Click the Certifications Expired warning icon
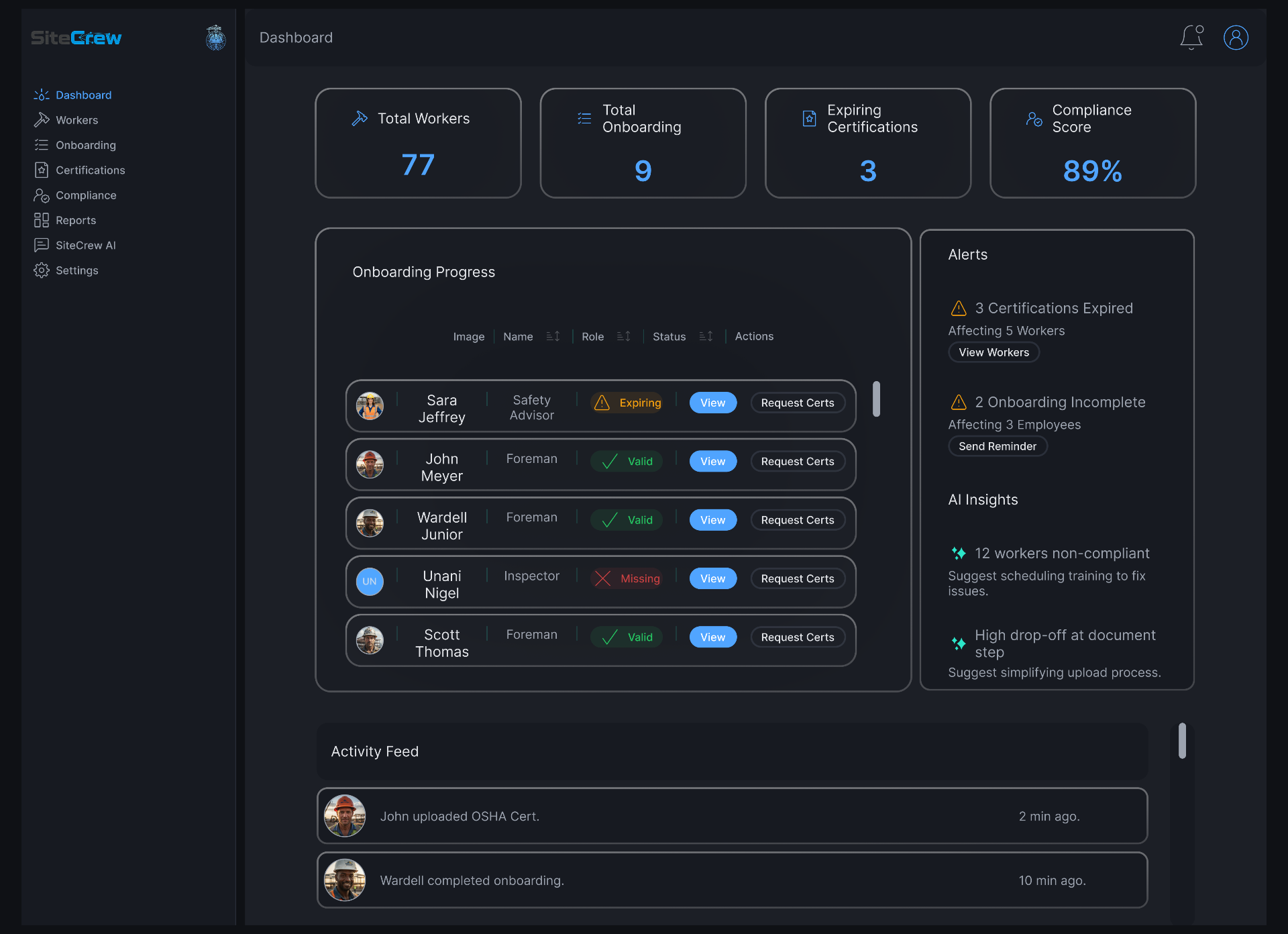This screenshot has width=1288, height=934. (959, 308)
